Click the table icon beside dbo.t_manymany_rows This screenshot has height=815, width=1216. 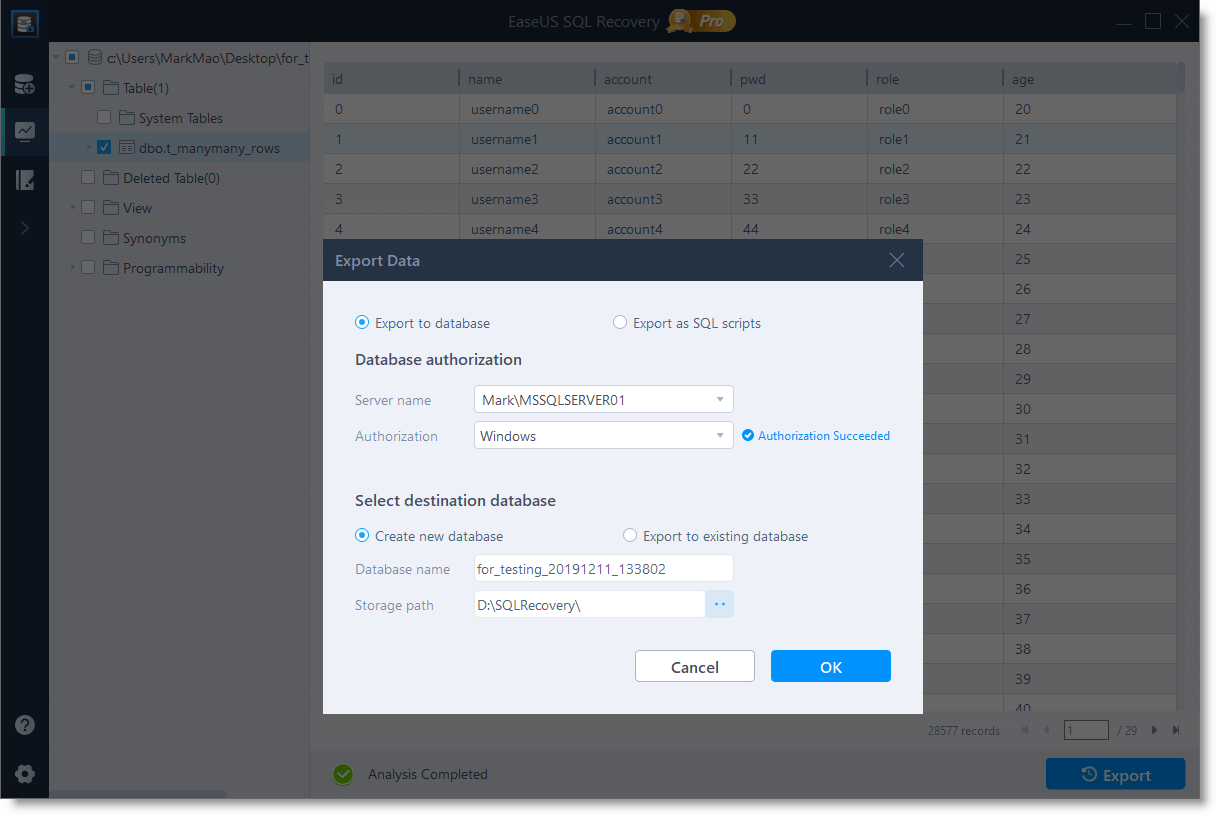click(x=127, y=148)
